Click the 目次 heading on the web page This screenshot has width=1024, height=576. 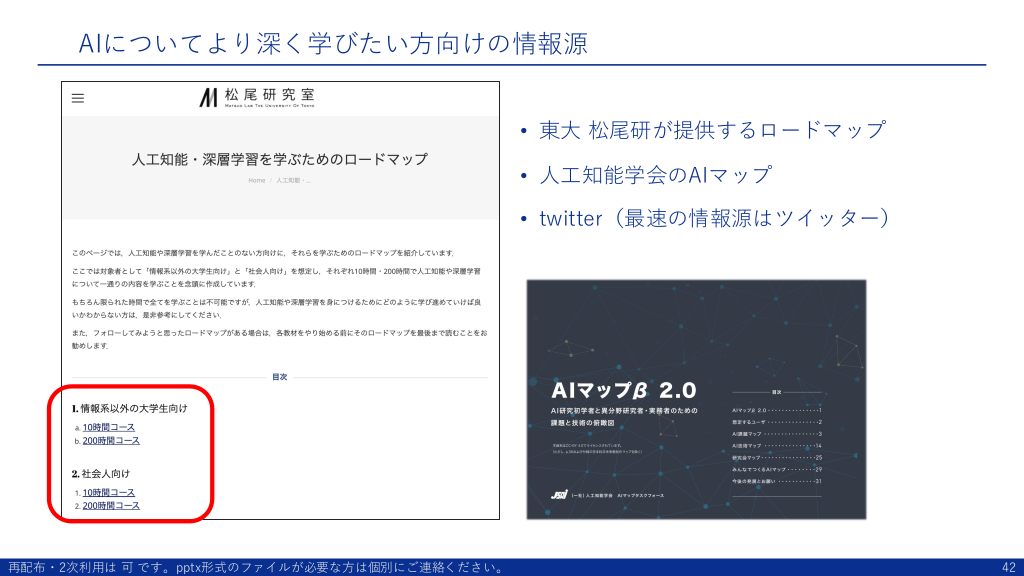[279, 377]
